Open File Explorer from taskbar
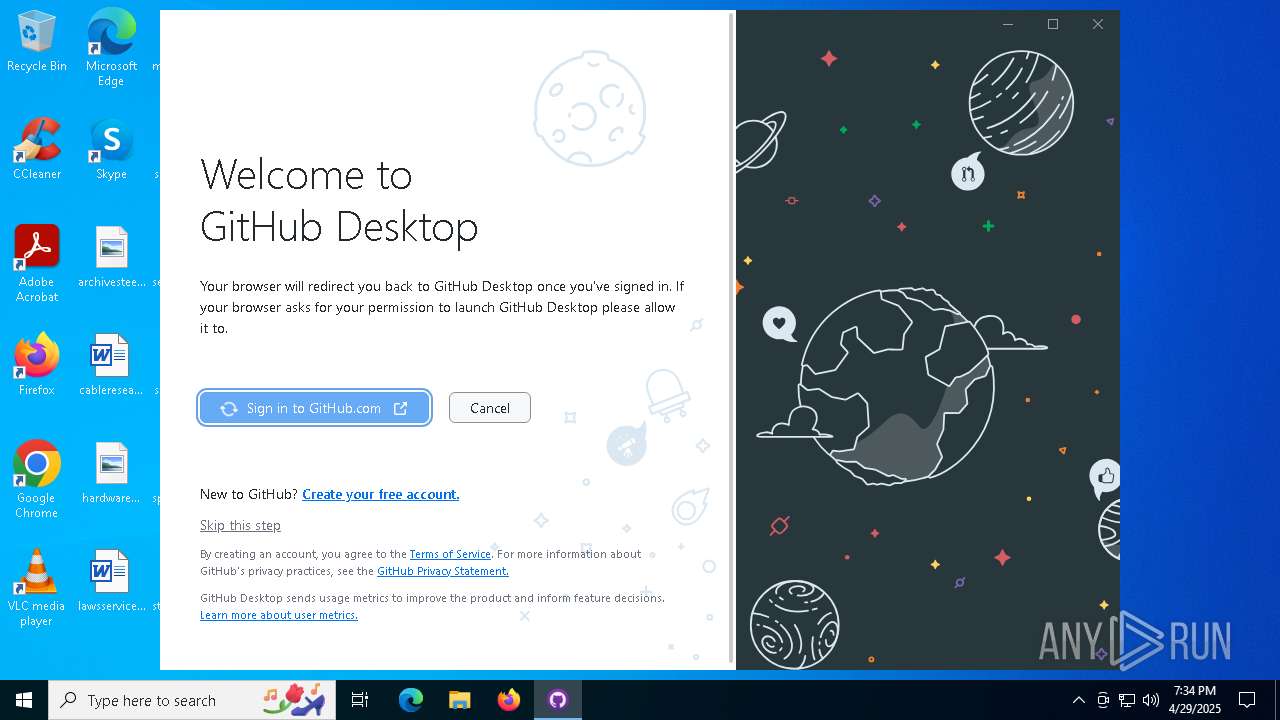 459,700
